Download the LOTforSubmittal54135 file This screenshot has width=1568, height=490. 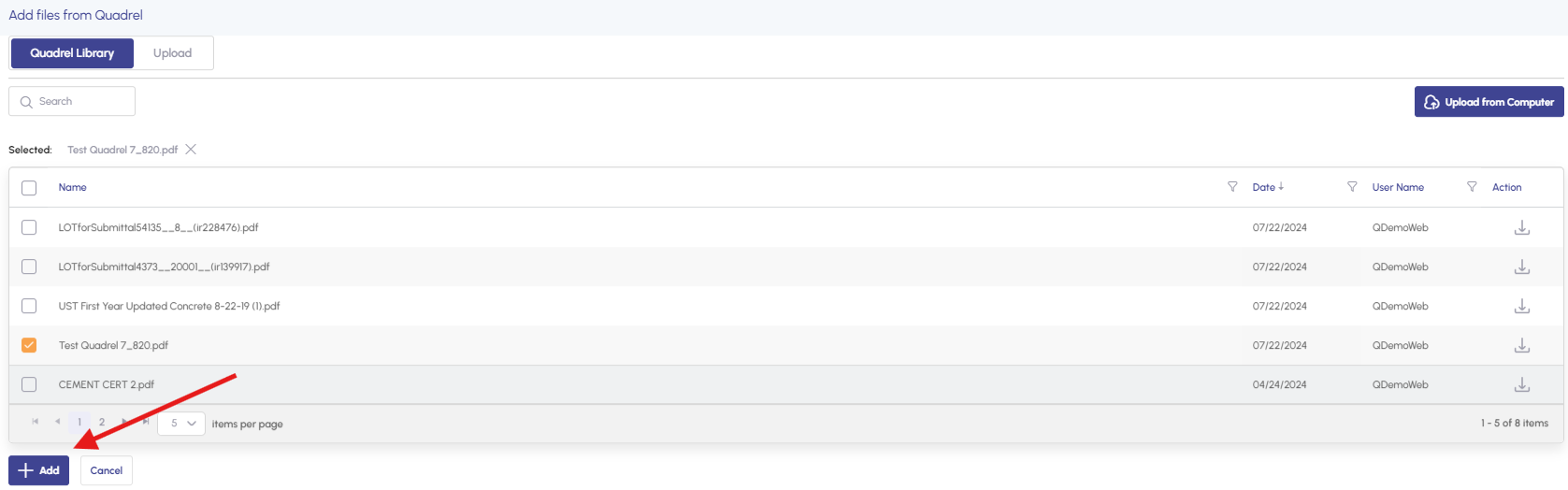coord(1521,227)
